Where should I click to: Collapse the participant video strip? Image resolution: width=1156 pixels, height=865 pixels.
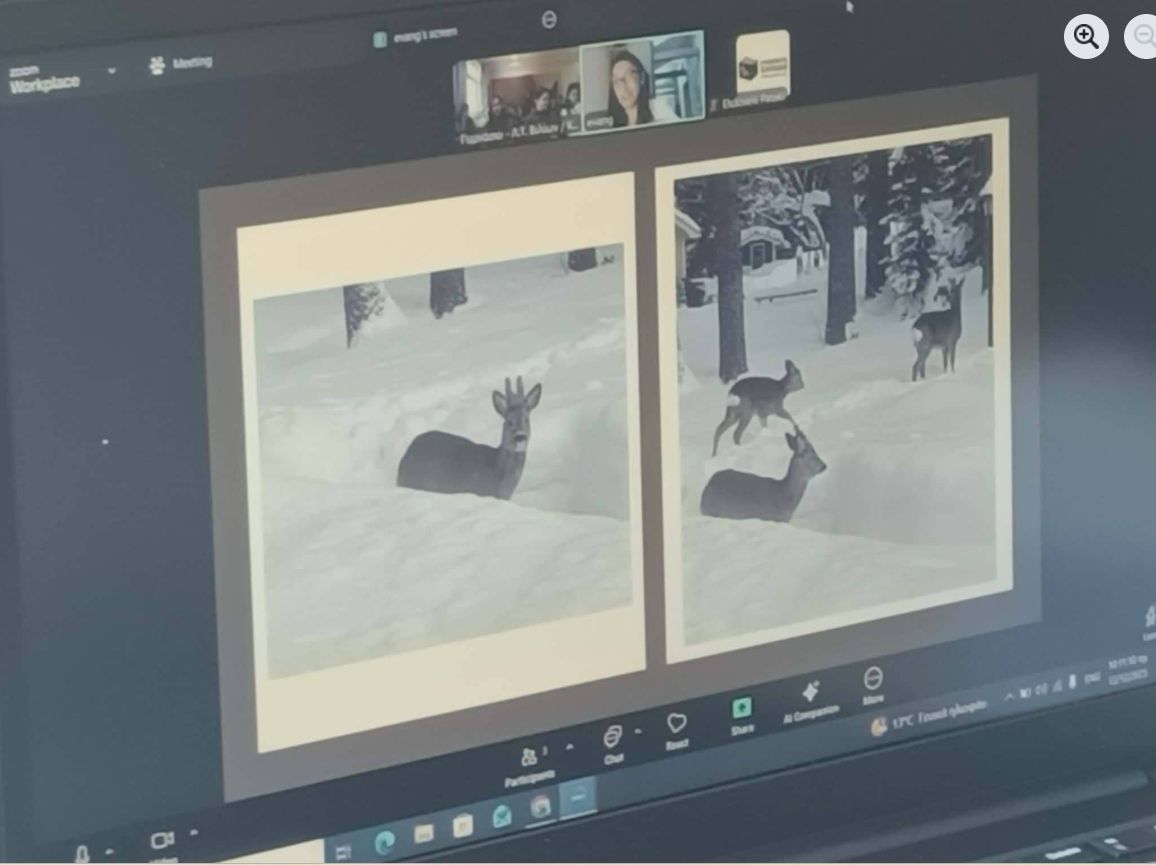coord(549,19)
